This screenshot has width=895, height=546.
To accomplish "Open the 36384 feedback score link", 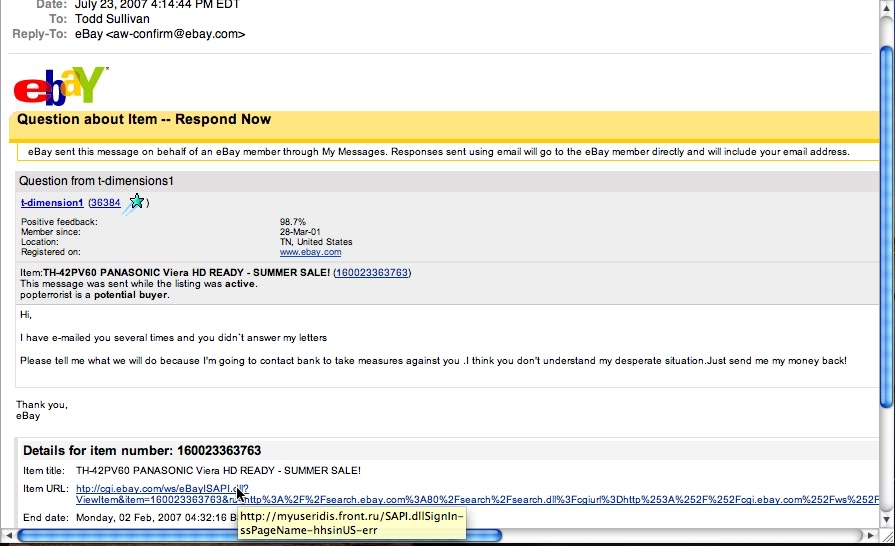I will (106, 203).
